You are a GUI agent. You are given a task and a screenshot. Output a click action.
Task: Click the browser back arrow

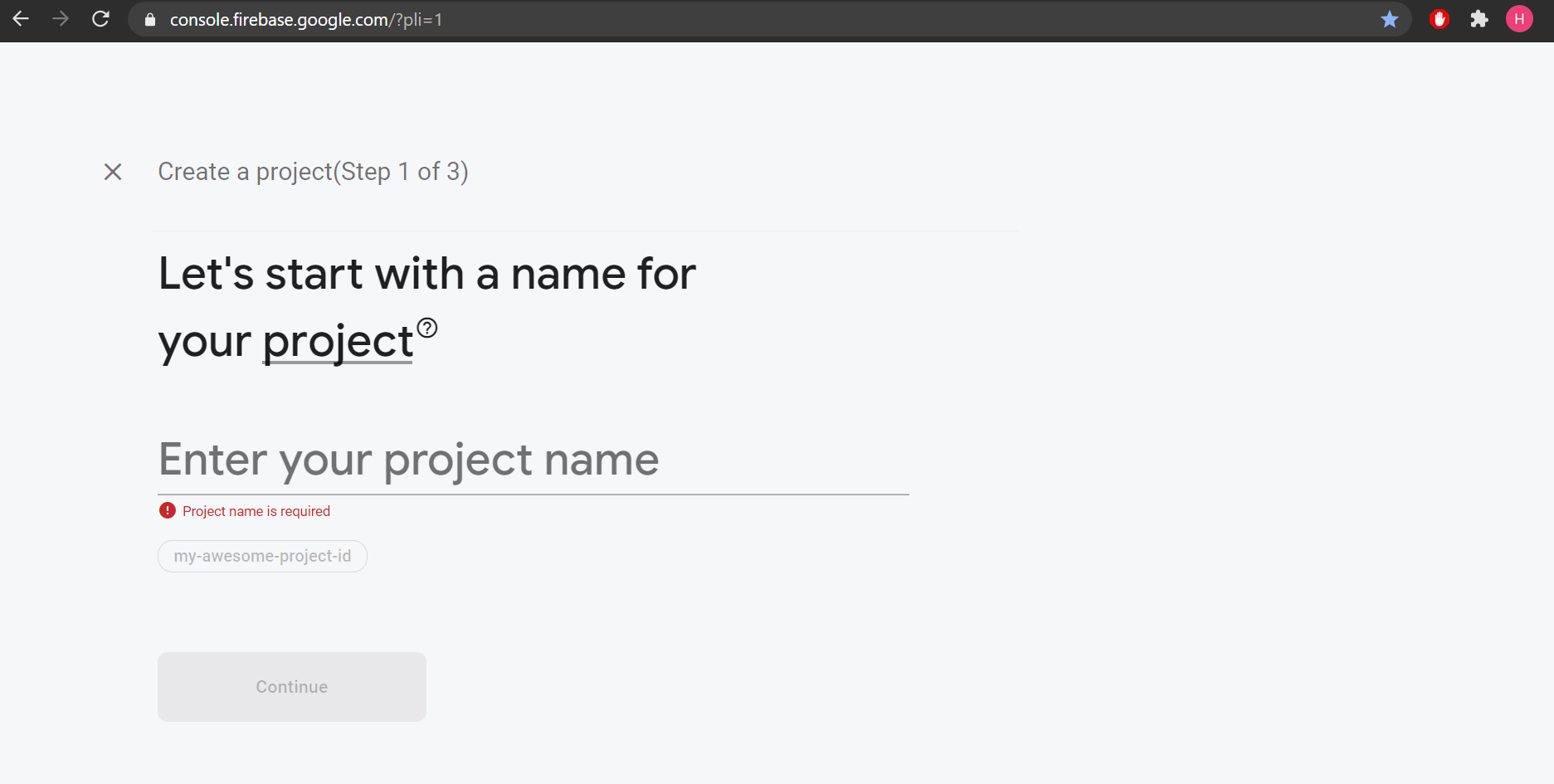(x=21, y=18)
